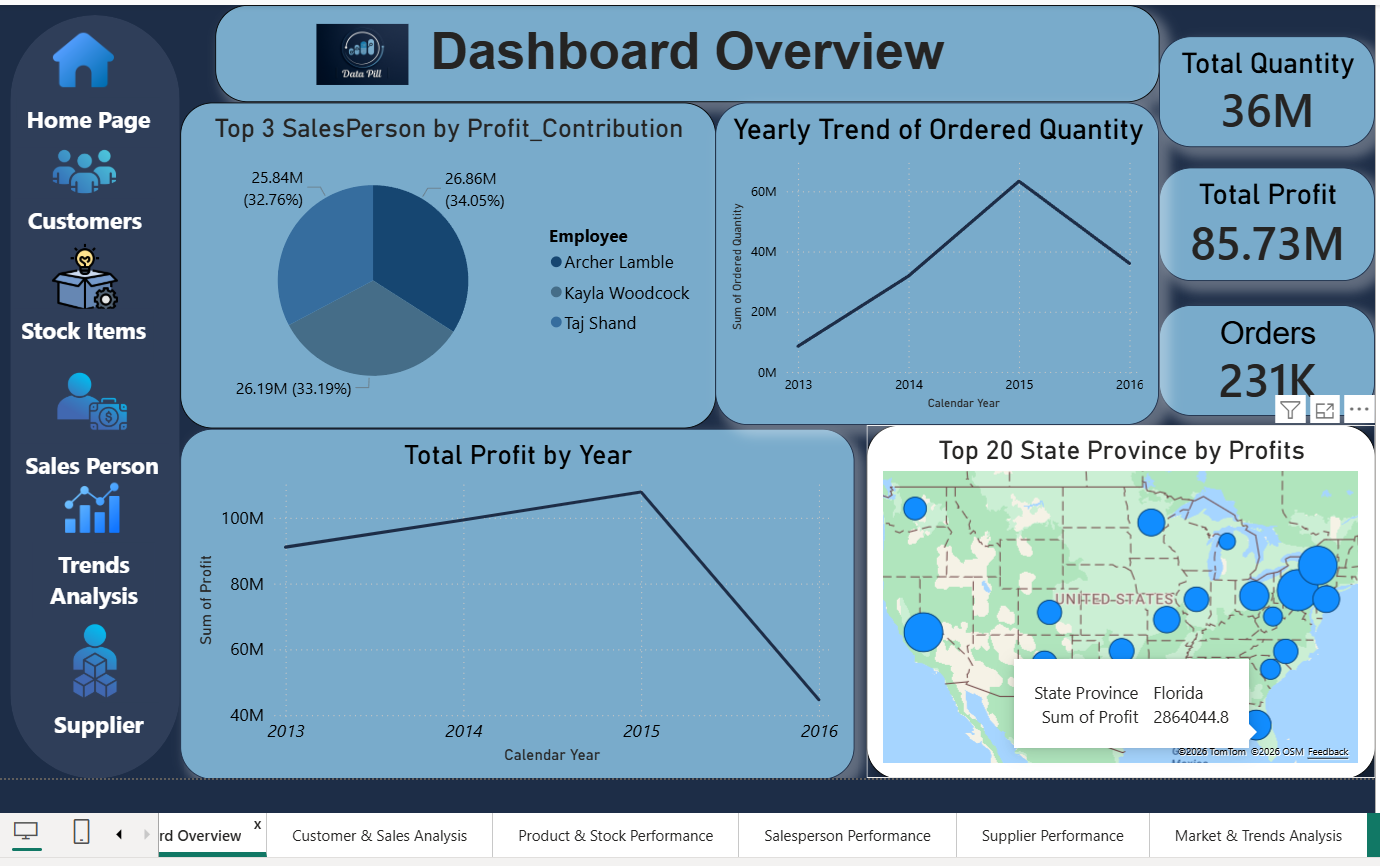The width and height of the screenshot is (1380, 866).
Task: Open the More options ellipsis menu
Action: [x=1358, y=410]
